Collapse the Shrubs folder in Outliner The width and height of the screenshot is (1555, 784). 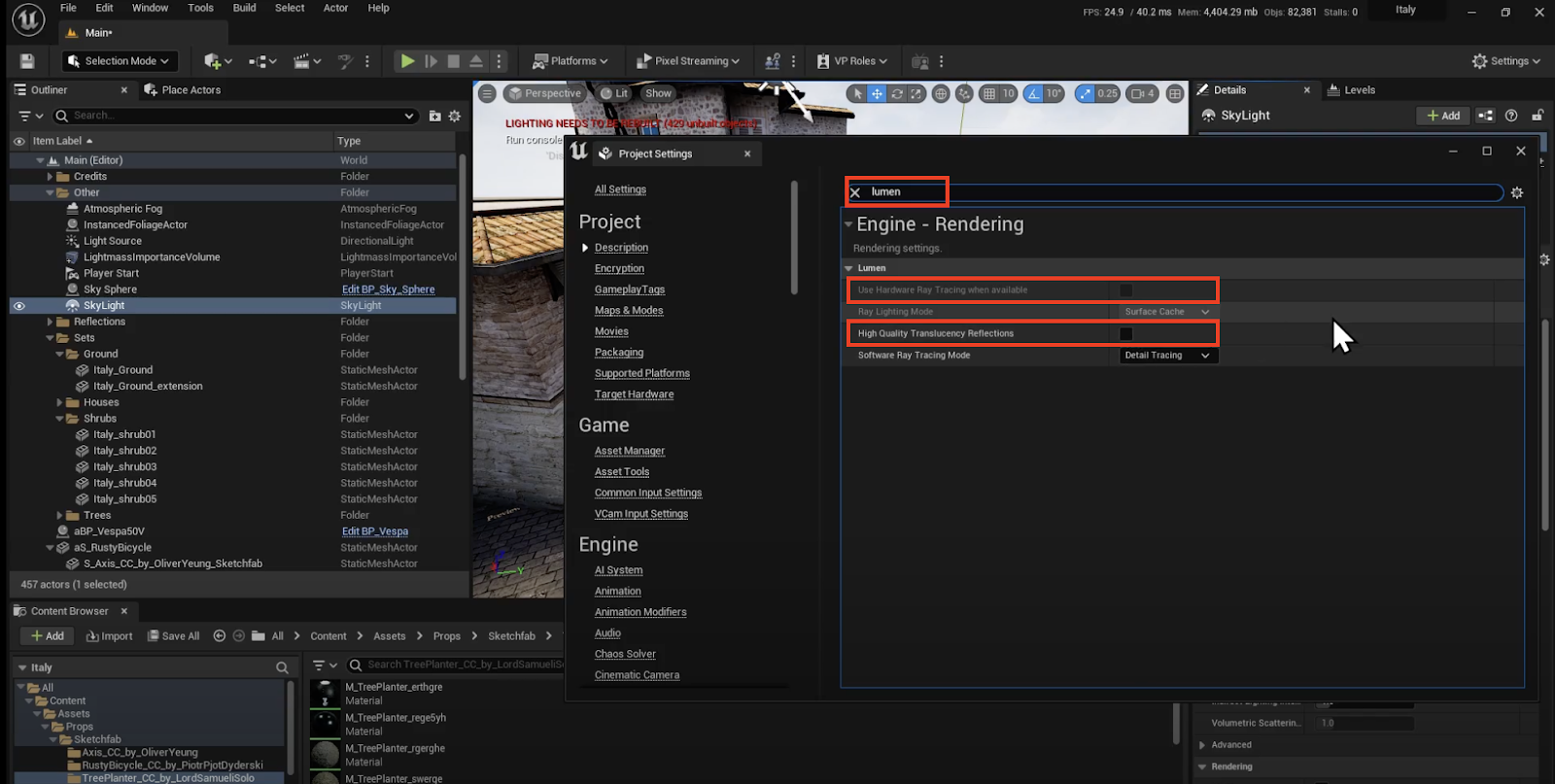pyautogui.click(x=60, y=419)
